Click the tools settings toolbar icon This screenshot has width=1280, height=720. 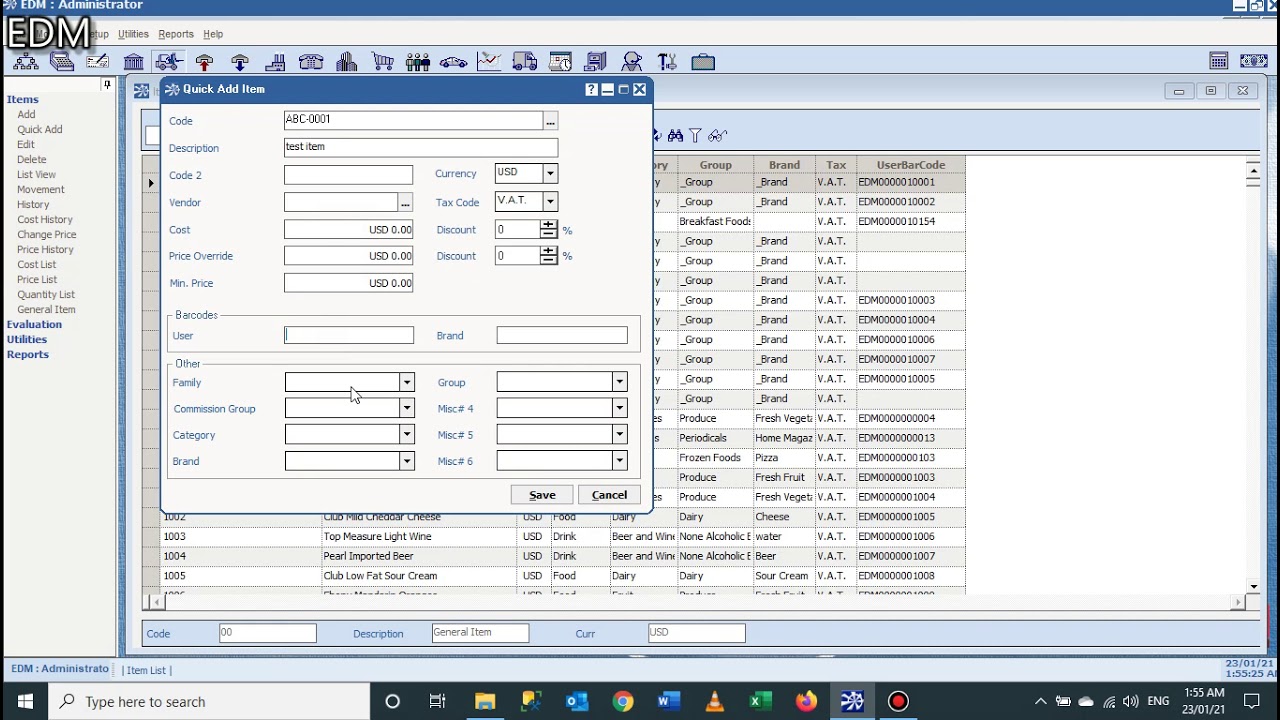(667, 62)
